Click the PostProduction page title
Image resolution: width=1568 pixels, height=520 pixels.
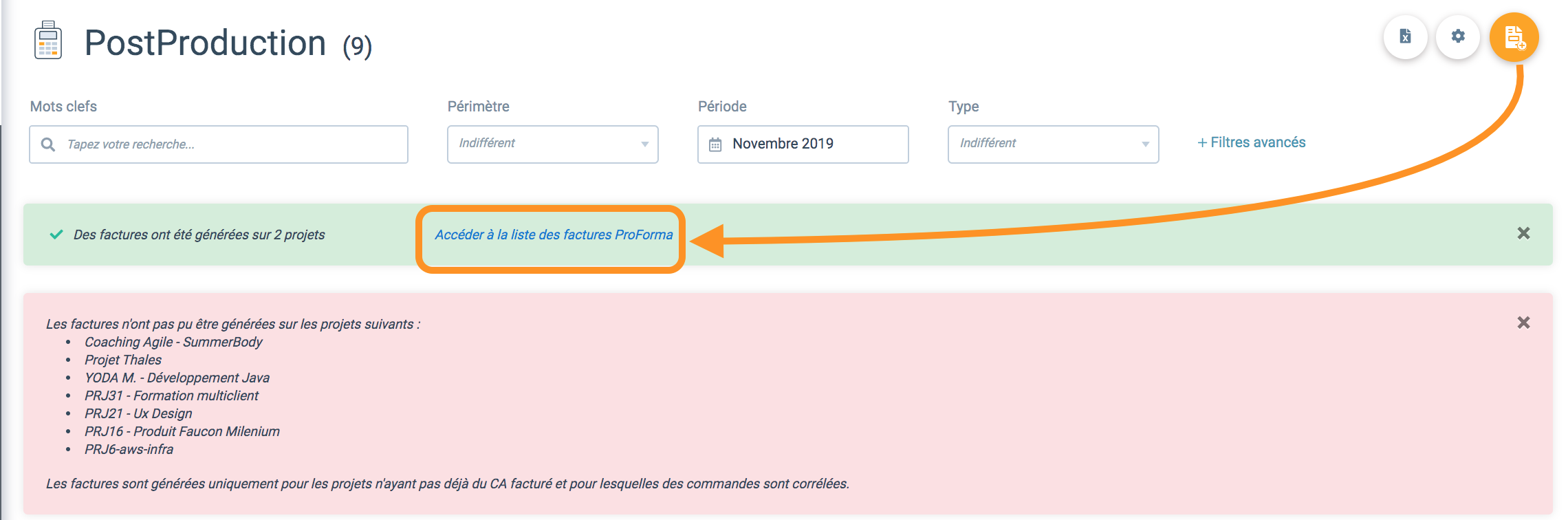coord(205,43)
